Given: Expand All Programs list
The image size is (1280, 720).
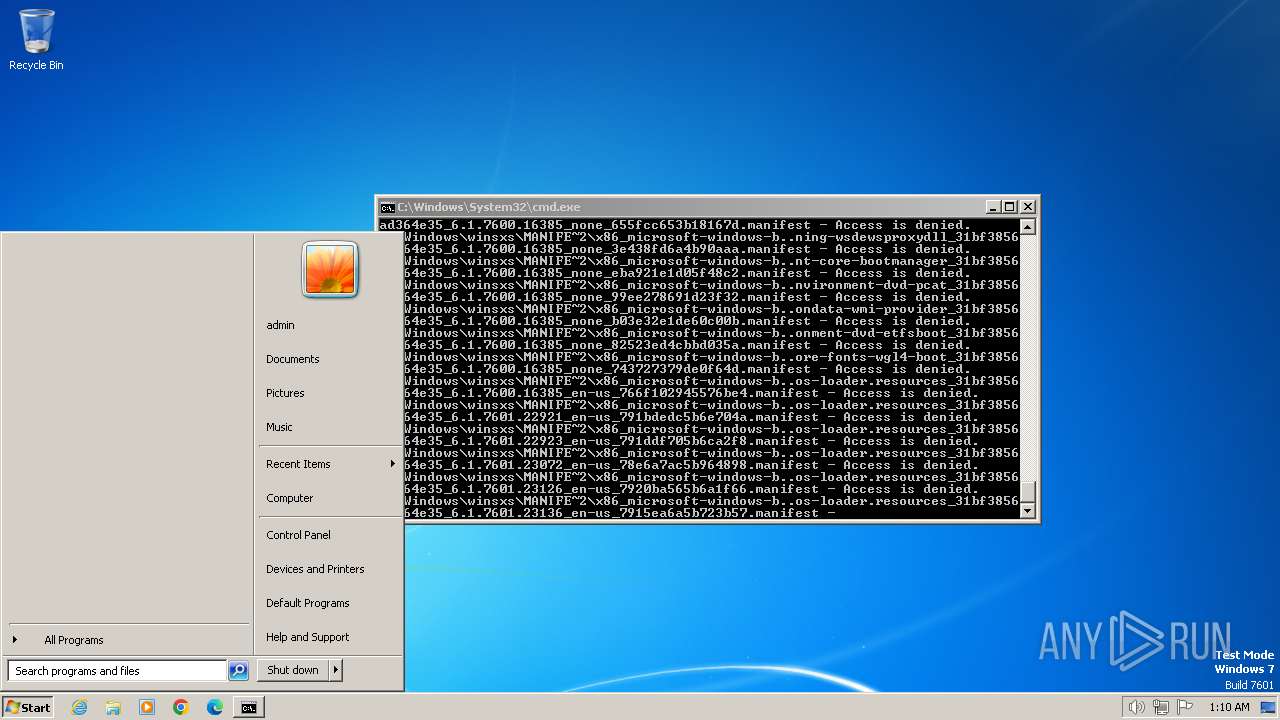Looking at the screenshot, I should click(128, 640).
